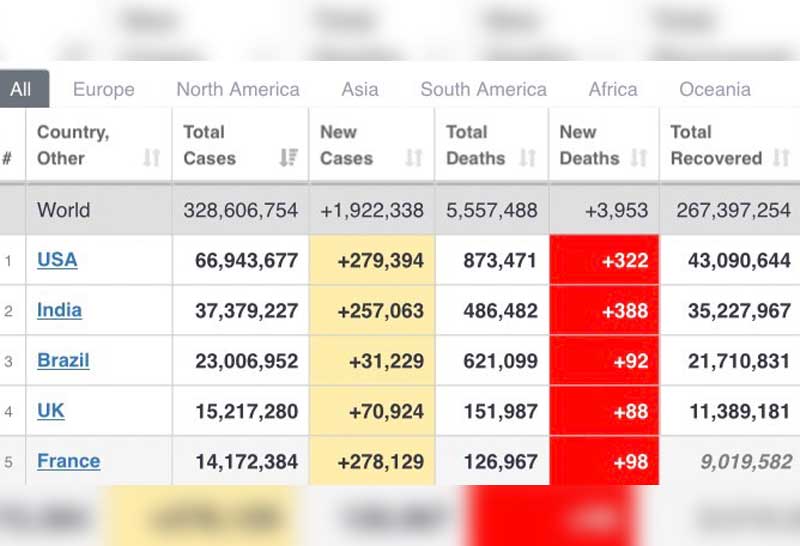Sort by New Deaths arrows icon
Viewport: 800px width, 546px height.
click(x=639, y=158)
